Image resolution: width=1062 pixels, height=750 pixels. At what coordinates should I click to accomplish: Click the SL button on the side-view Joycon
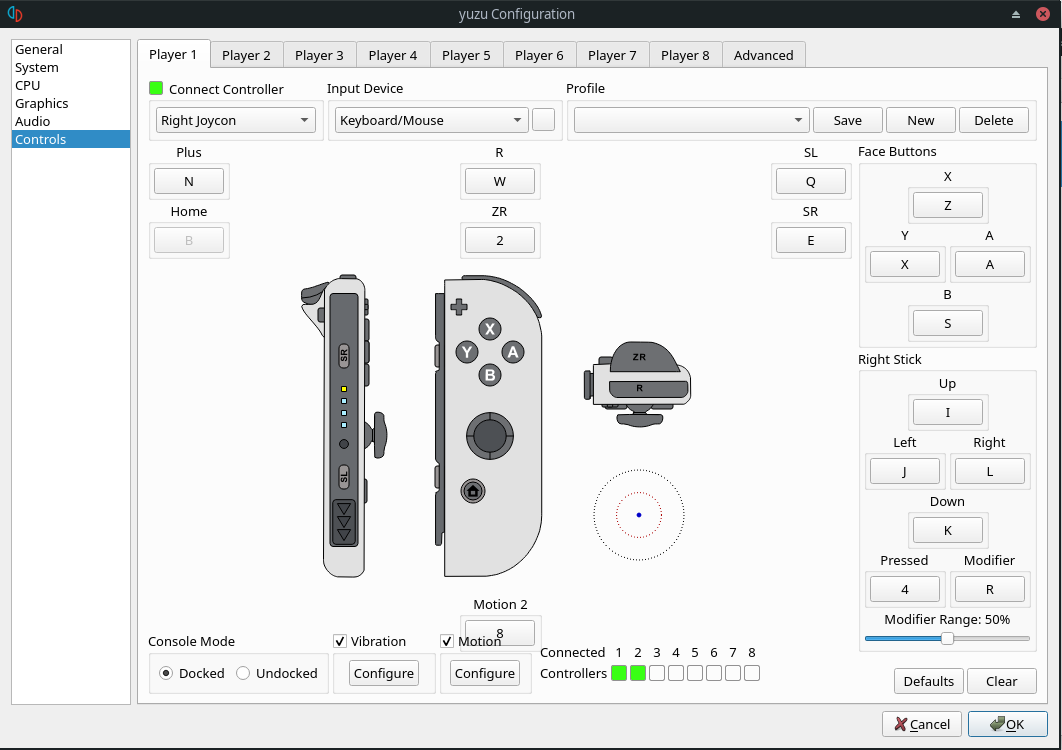pos(344,477)
